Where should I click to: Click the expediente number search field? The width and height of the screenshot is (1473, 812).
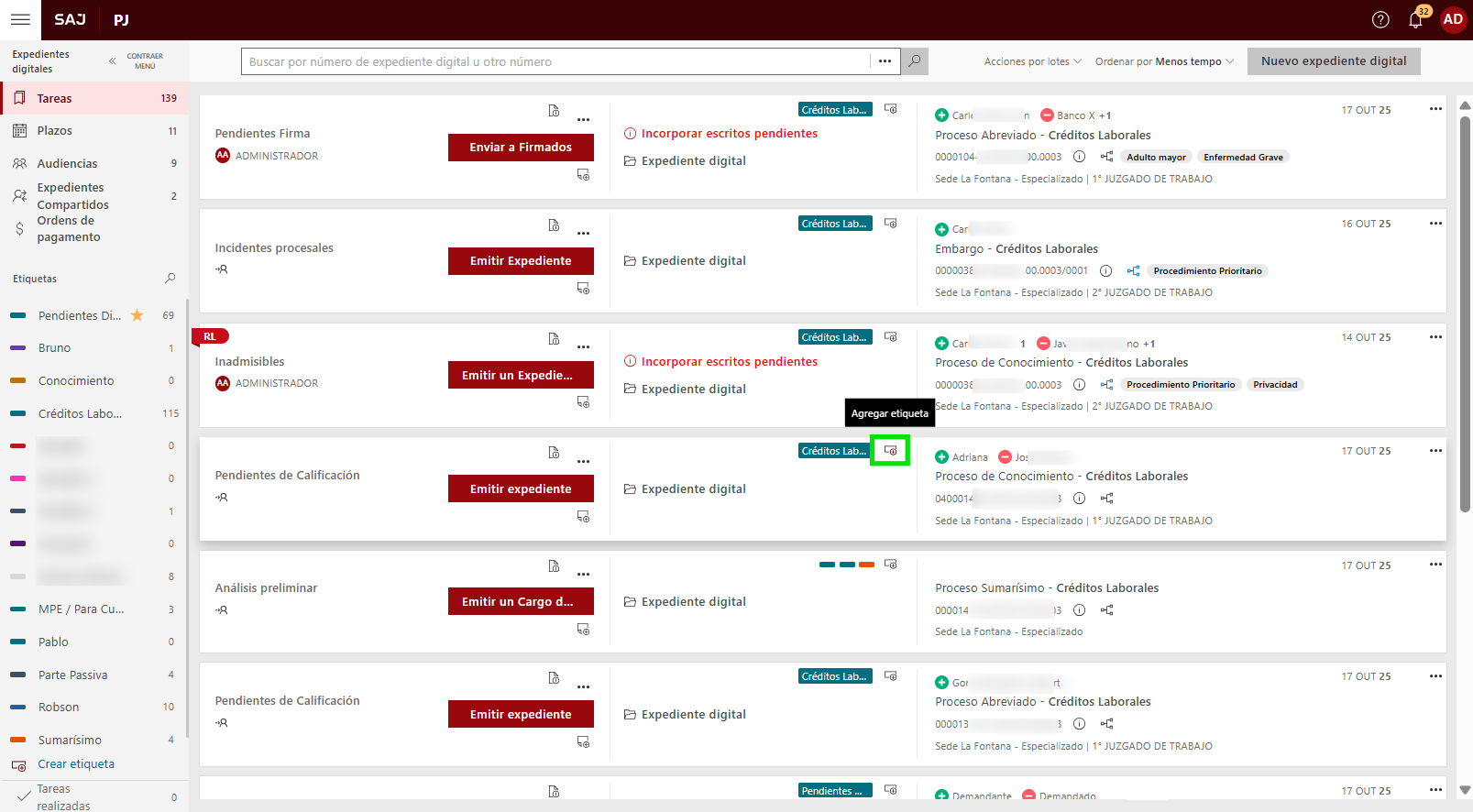(555, 61)
